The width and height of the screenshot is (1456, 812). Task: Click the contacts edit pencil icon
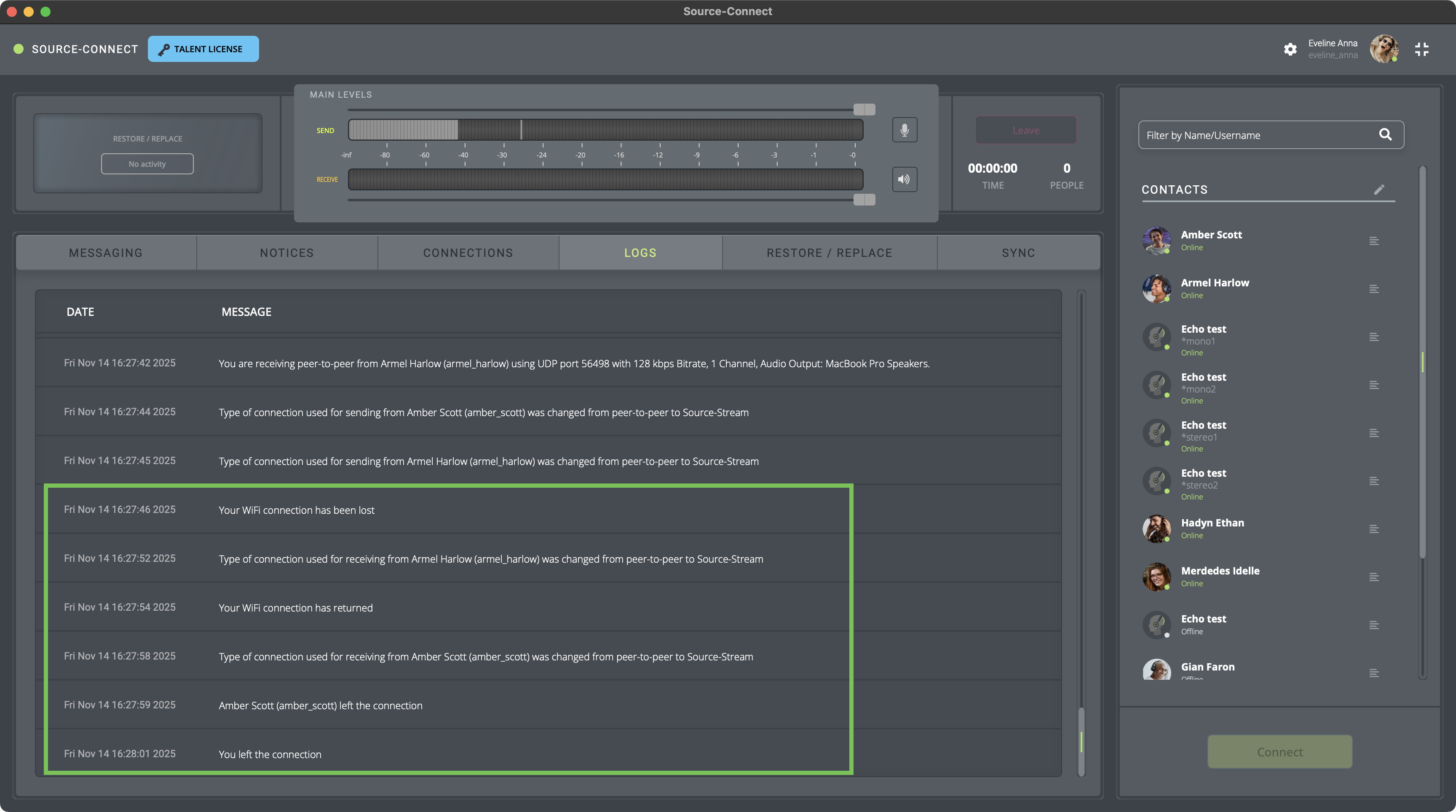pos(1379,189)
